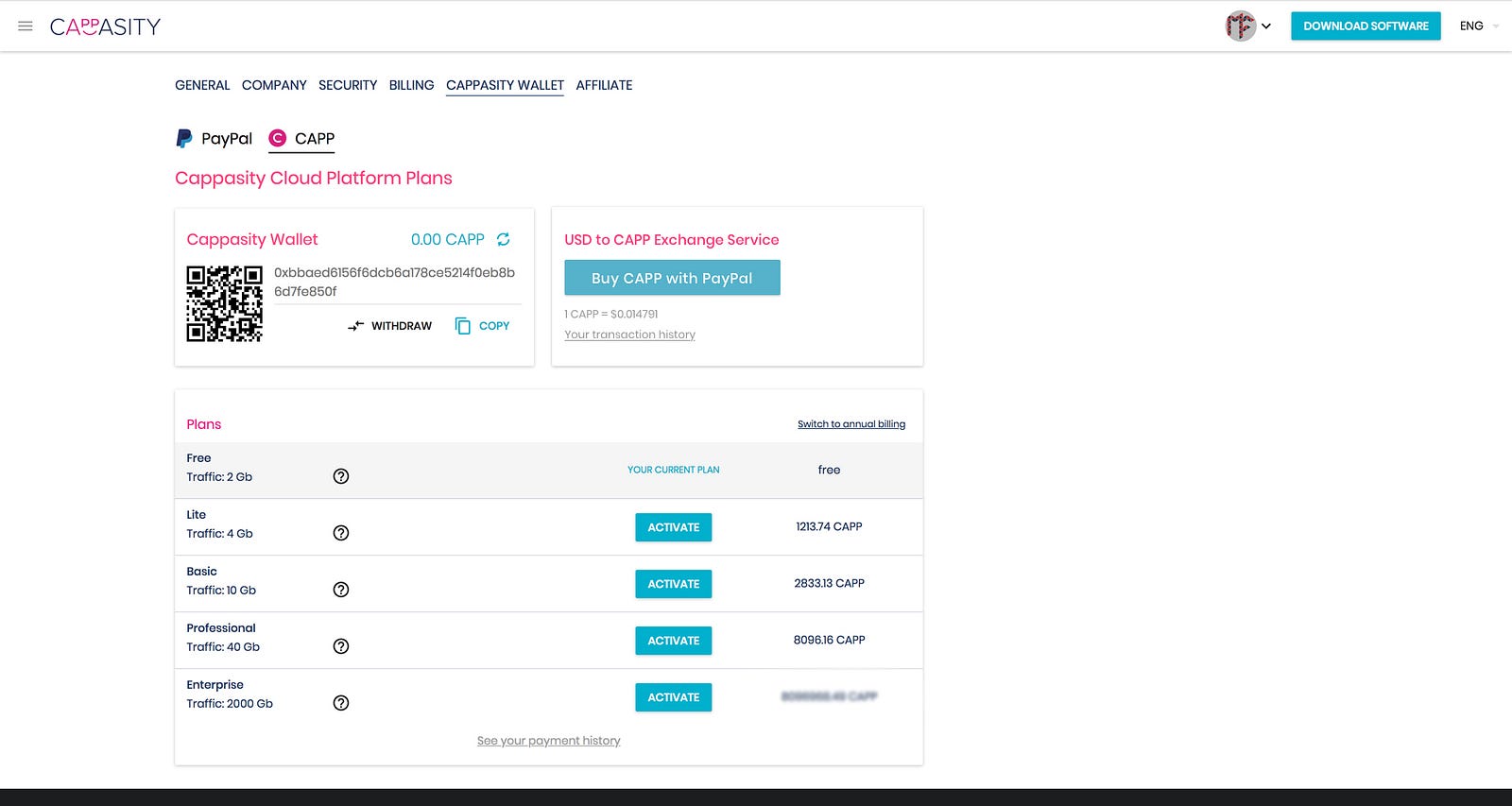Click the 8096.16 CAPP price

[x=829, y=640]
